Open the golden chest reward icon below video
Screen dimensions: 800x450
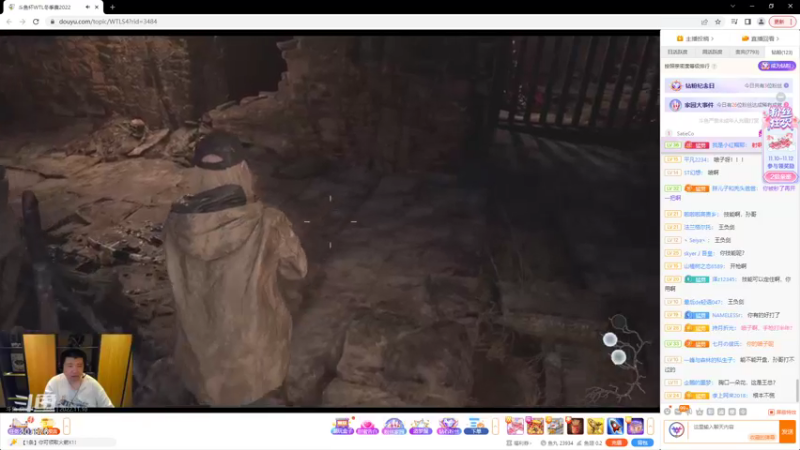pos(48,426)
